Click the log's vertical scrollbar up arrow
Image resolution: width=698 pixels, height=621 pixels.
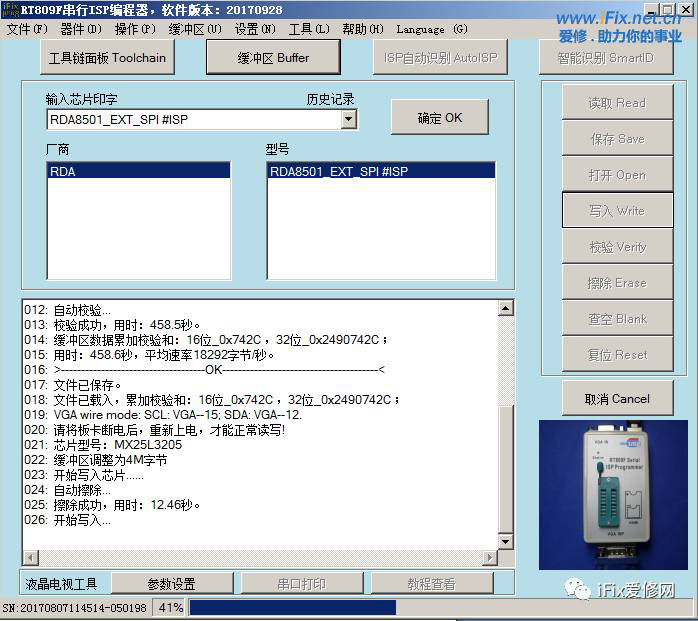[505, 309]
